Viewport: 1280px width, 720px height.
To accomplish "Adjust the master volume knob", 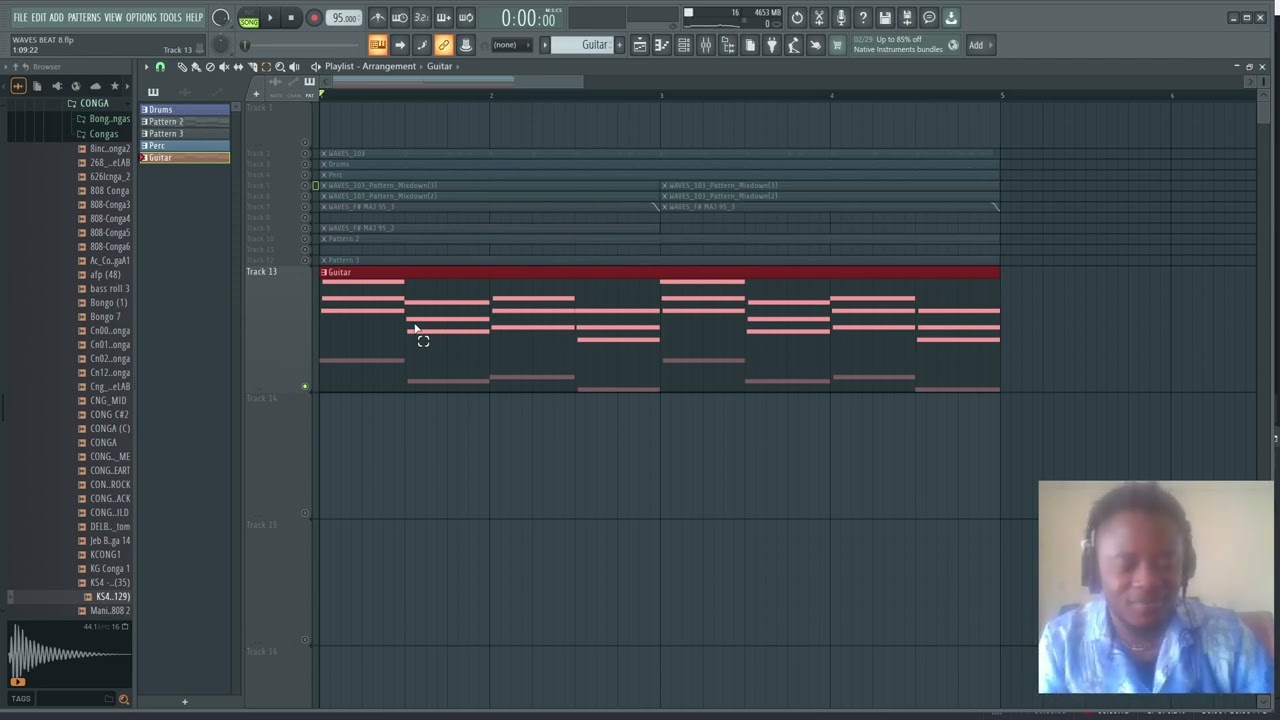I will [221, 18].
